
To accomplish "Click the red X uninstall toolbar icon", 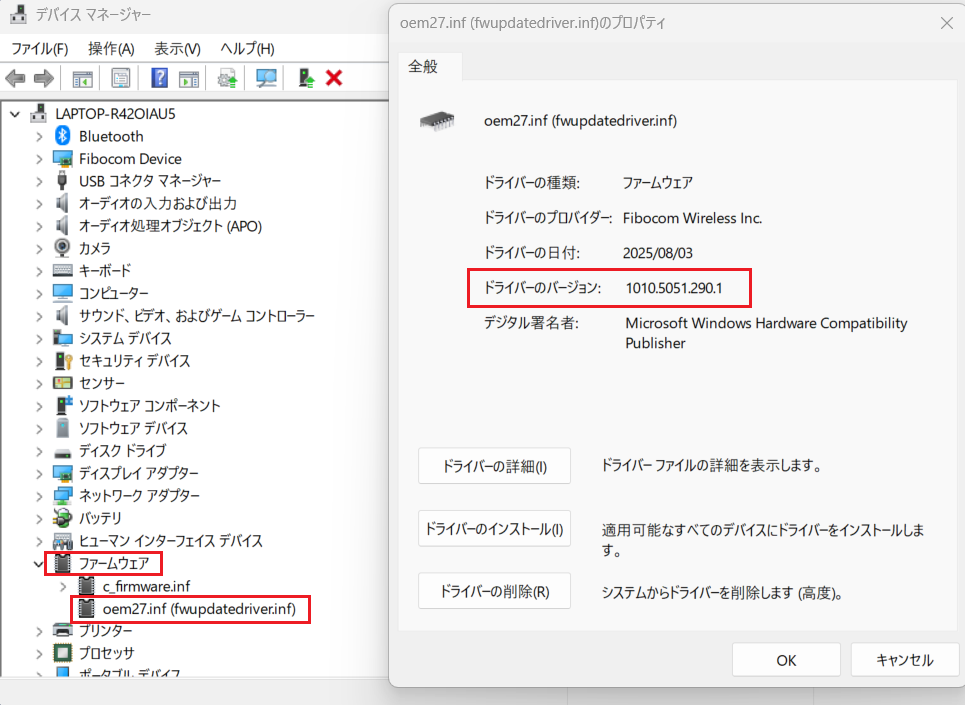I will [334, 78].
